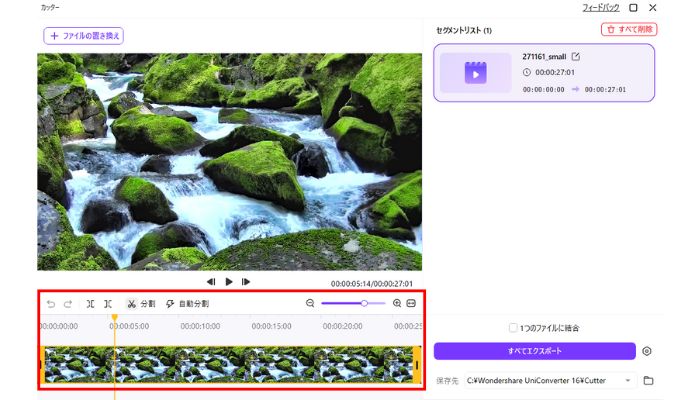This screenshot has width=700, height=400.
Task: Open the auto split function
Action: [187, 304]
